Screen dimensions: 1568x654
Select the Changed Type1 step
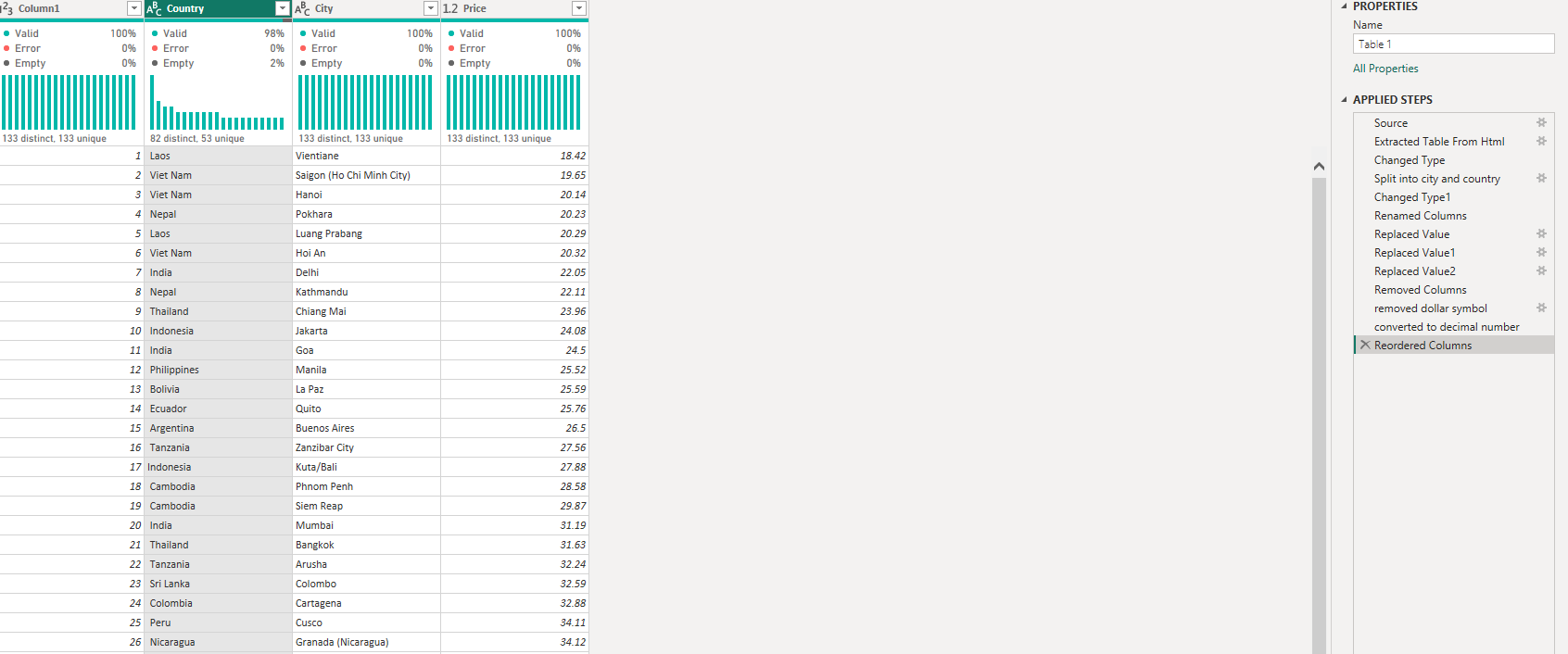click(x=1454, y=196)
